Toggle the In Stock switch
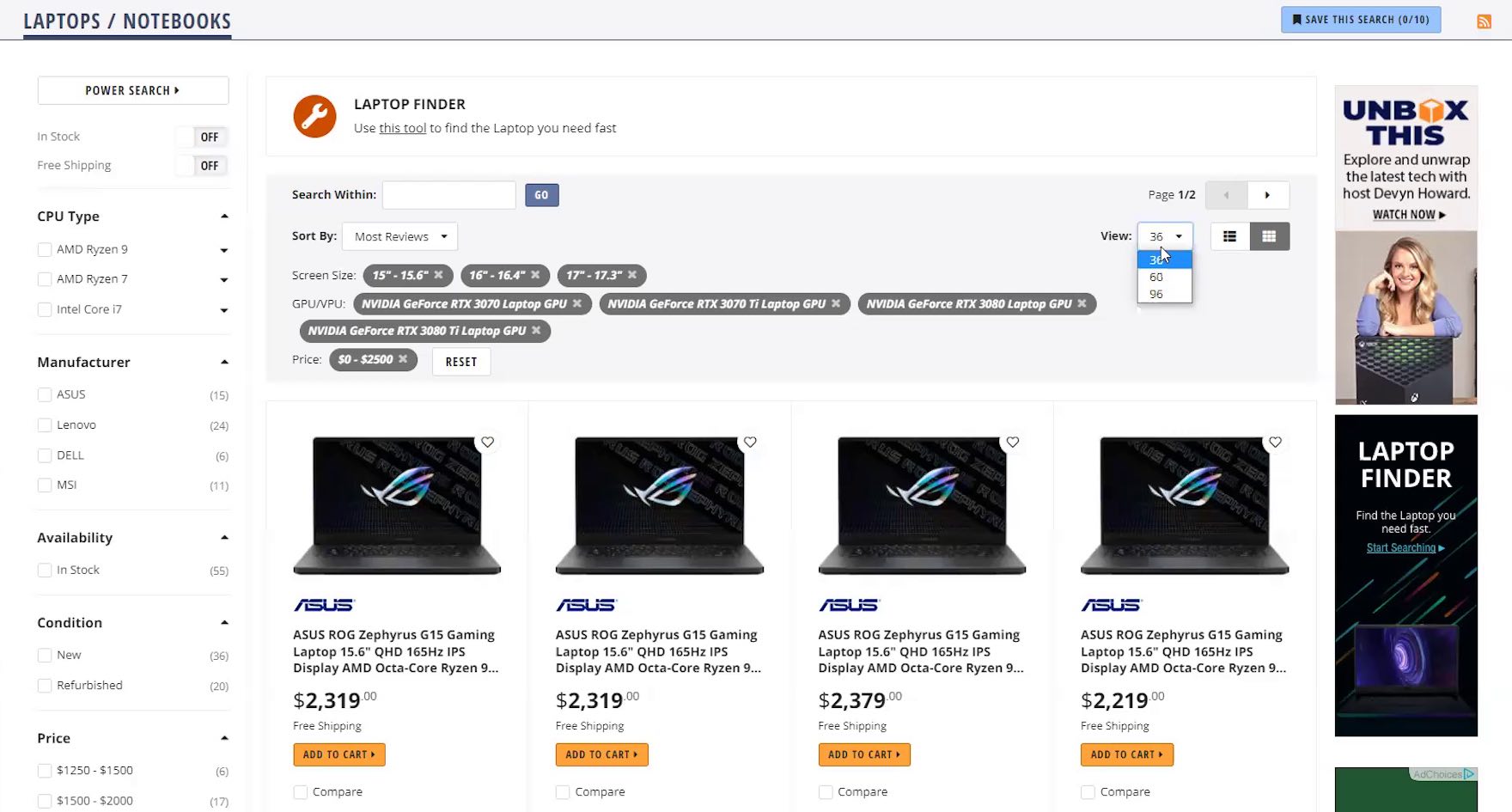Image resolution: width=1512 pixels, height=812 pixels. (x=202, y=137)
